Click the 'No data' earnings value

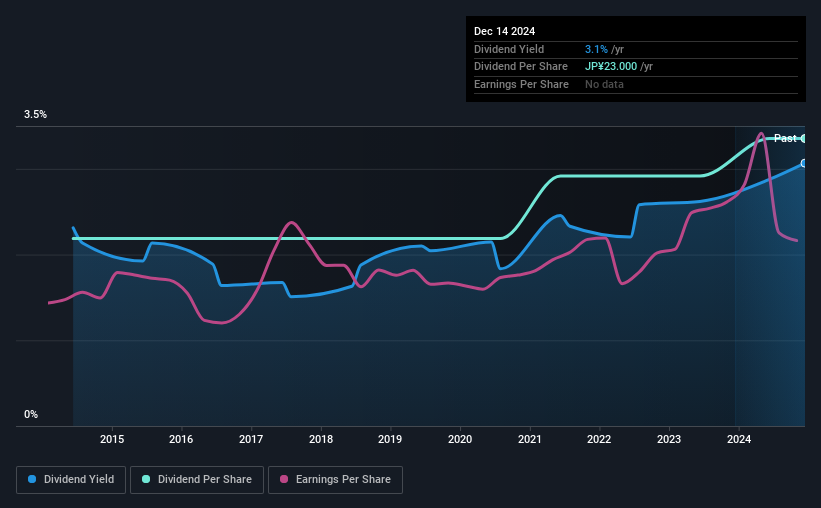[604, 84]
